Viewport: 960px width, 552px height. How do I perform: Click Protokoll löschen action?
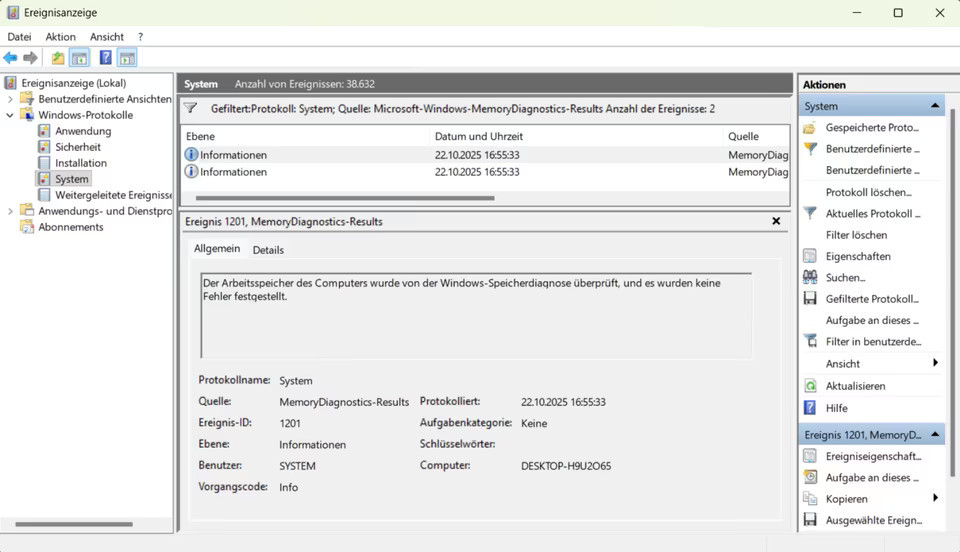(x=868, y=192)
